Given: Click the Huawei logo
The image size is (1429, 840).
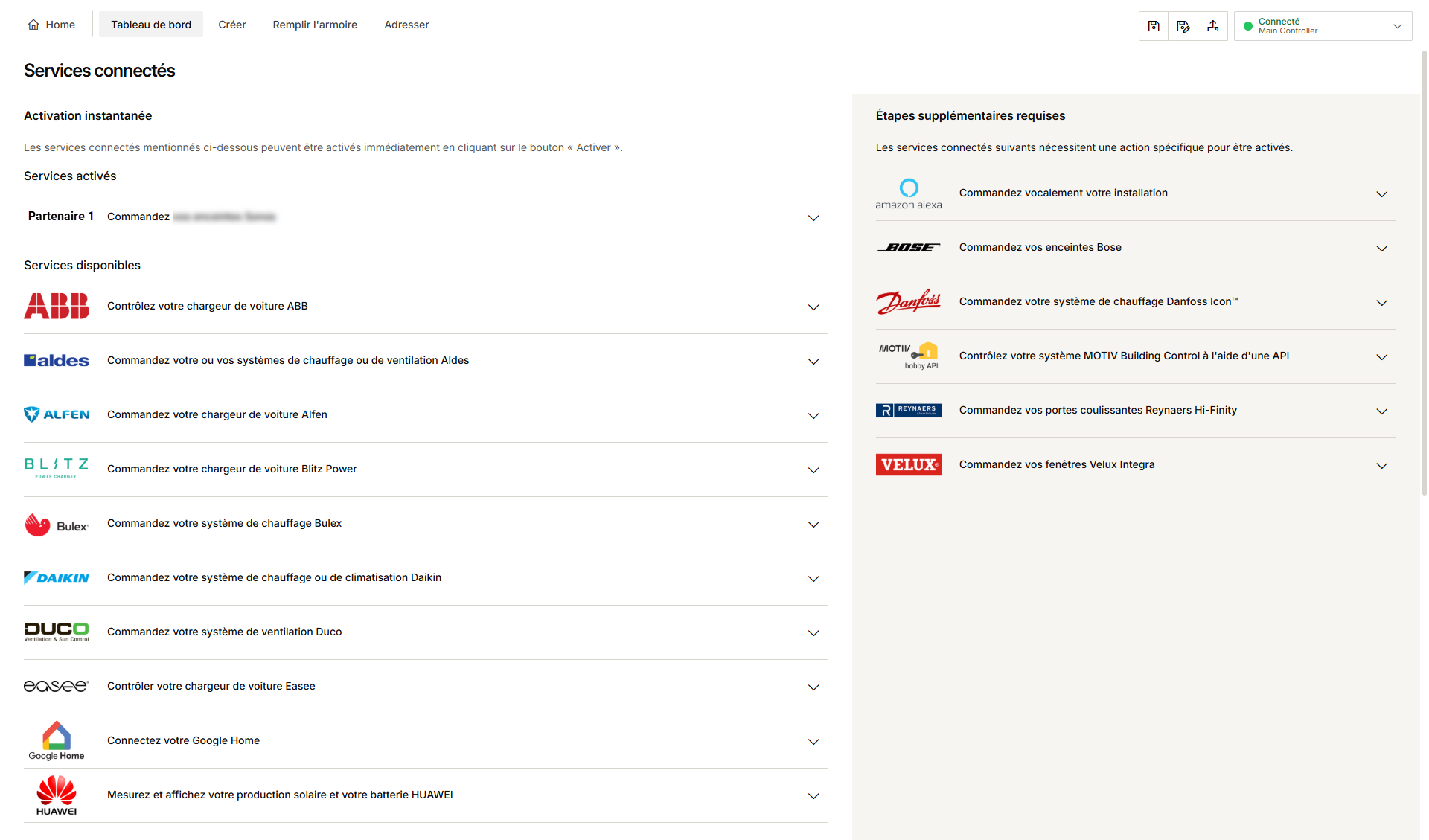Looking at the screenshot, I should [57, 795].
